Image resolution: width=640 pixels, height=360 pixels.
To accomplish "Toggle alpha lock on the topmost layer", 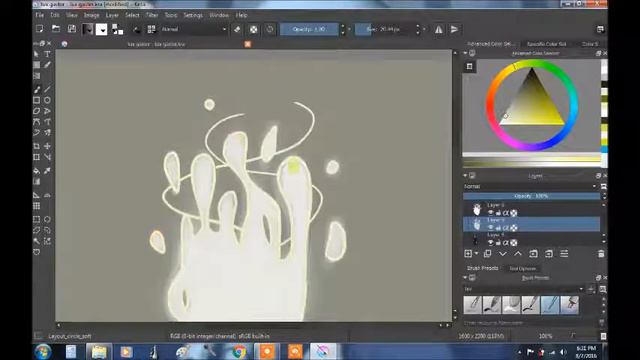I will [506, 213].
